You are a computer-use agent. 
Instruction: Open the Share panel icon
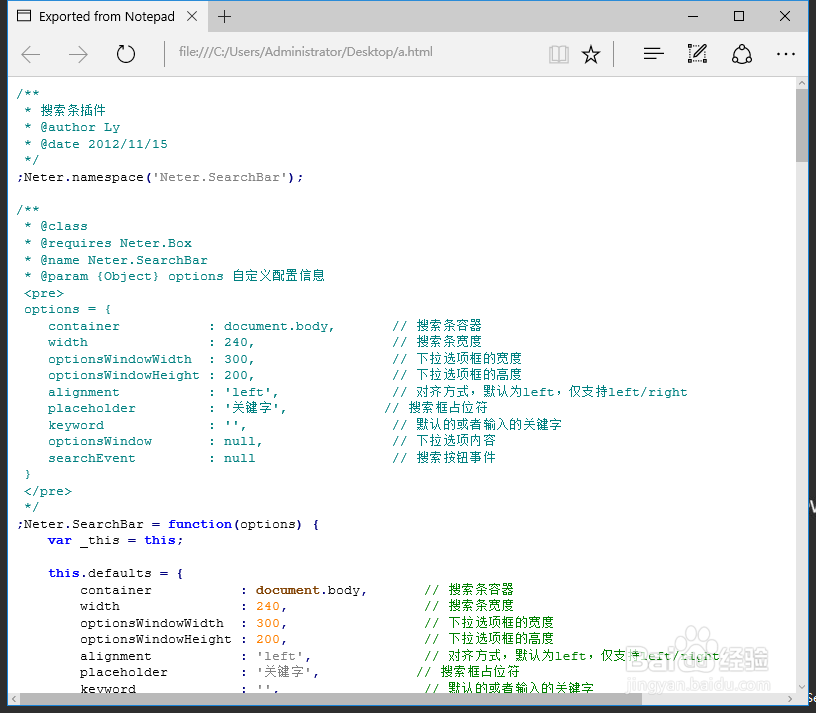click(x=741, y=54)
